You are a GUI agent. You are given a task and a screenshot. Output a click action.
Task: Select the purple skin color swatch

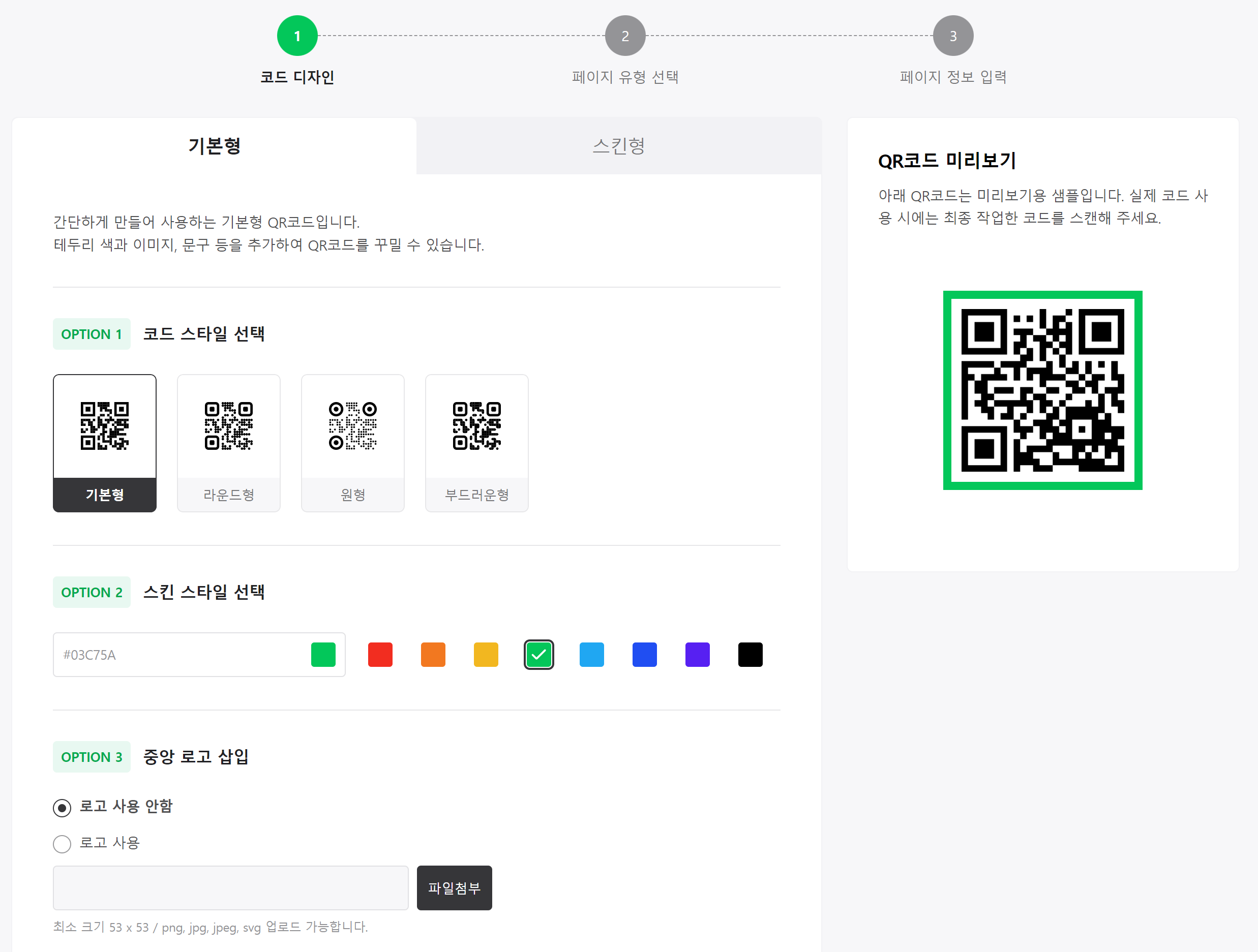[x=697, y=654]
